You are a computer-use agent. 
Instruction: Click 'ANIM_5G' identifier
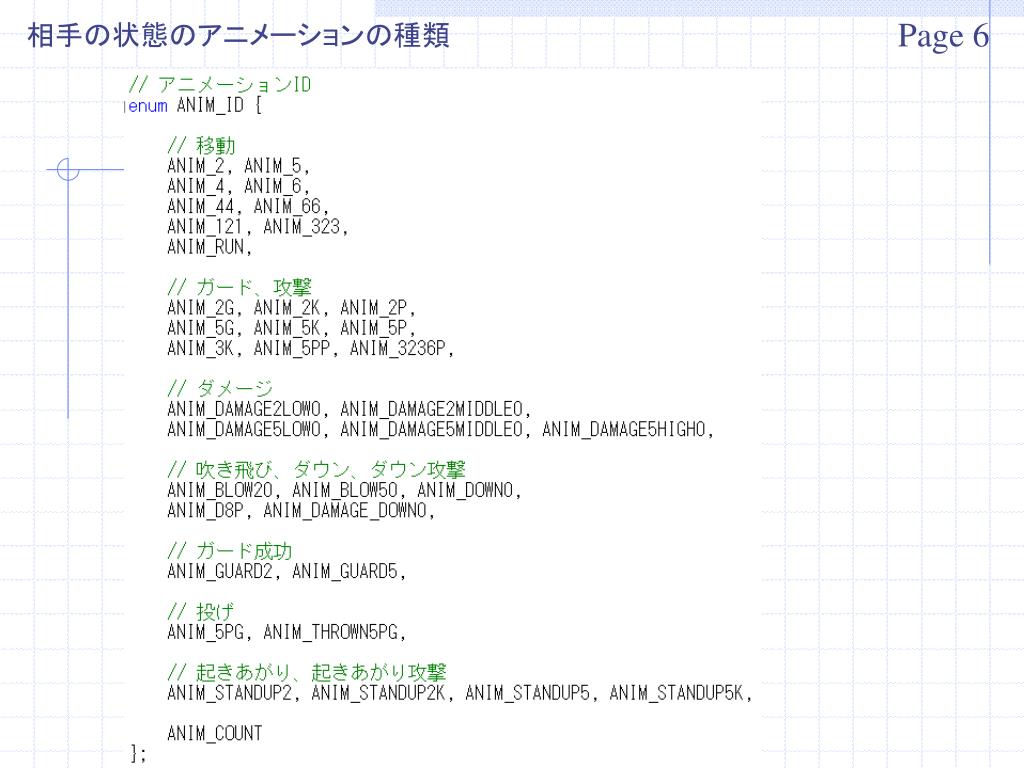[x=200, y=328]
